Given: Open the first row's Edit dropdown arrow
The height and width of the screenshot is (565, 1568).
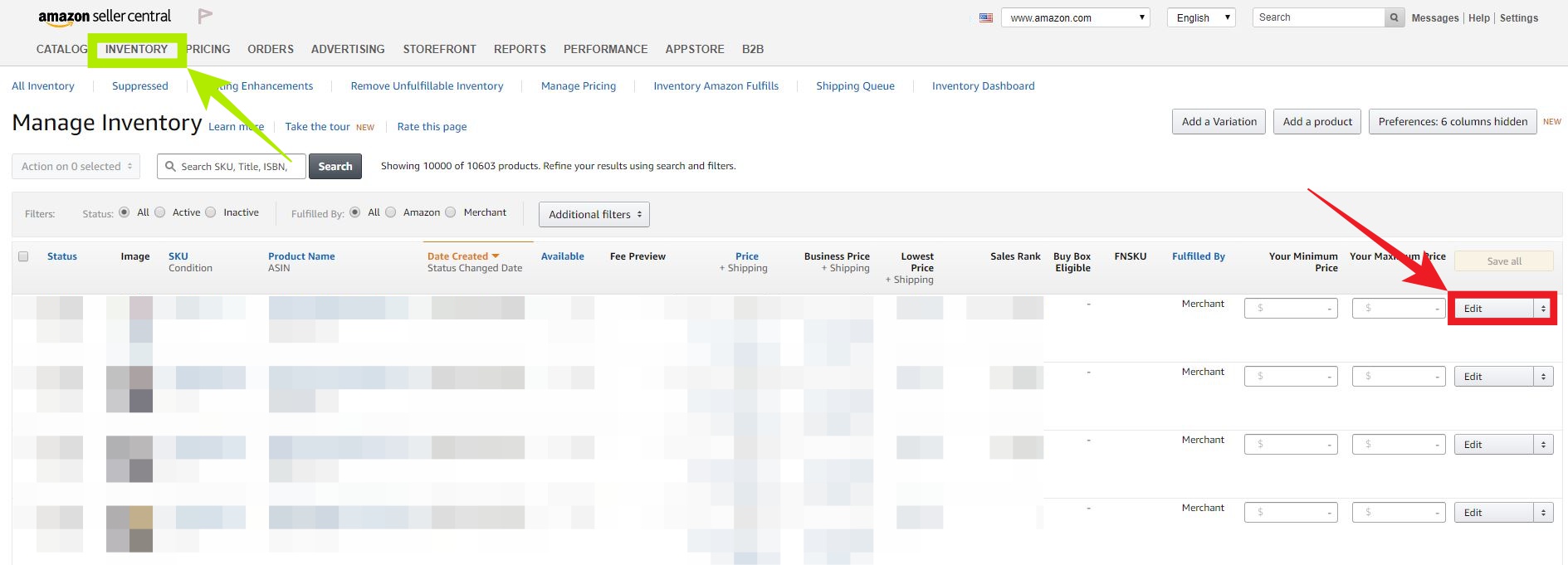Looking at the screenshot, I should 1543,309.
